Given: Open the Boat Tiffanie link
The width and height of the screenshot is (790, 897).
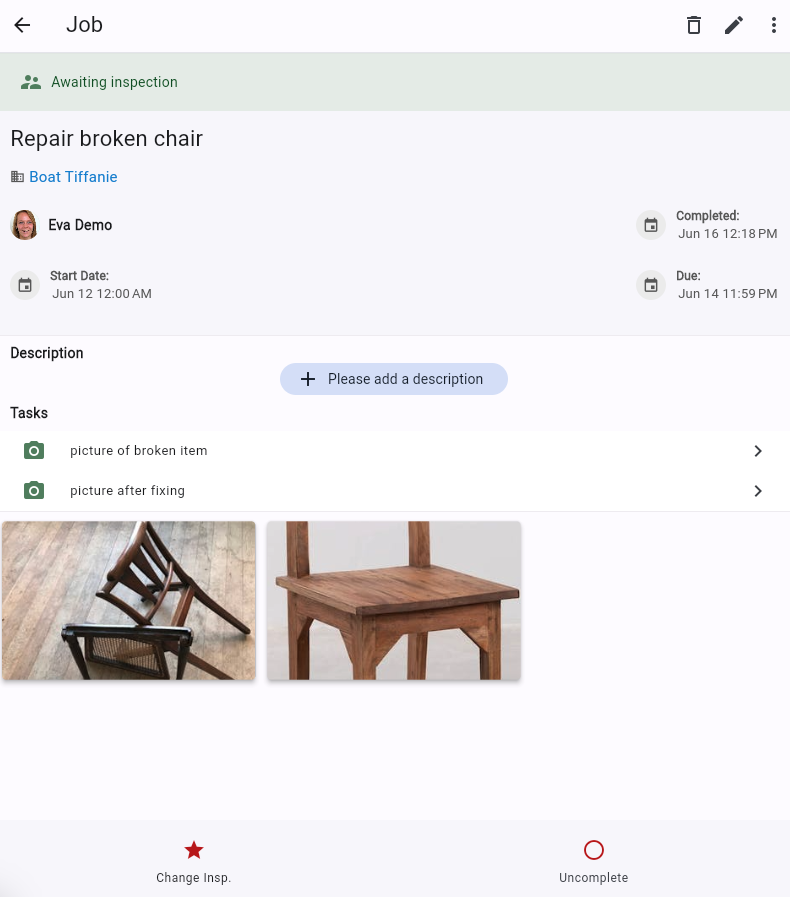Looking at the screenshot, I should click(73, 177).
